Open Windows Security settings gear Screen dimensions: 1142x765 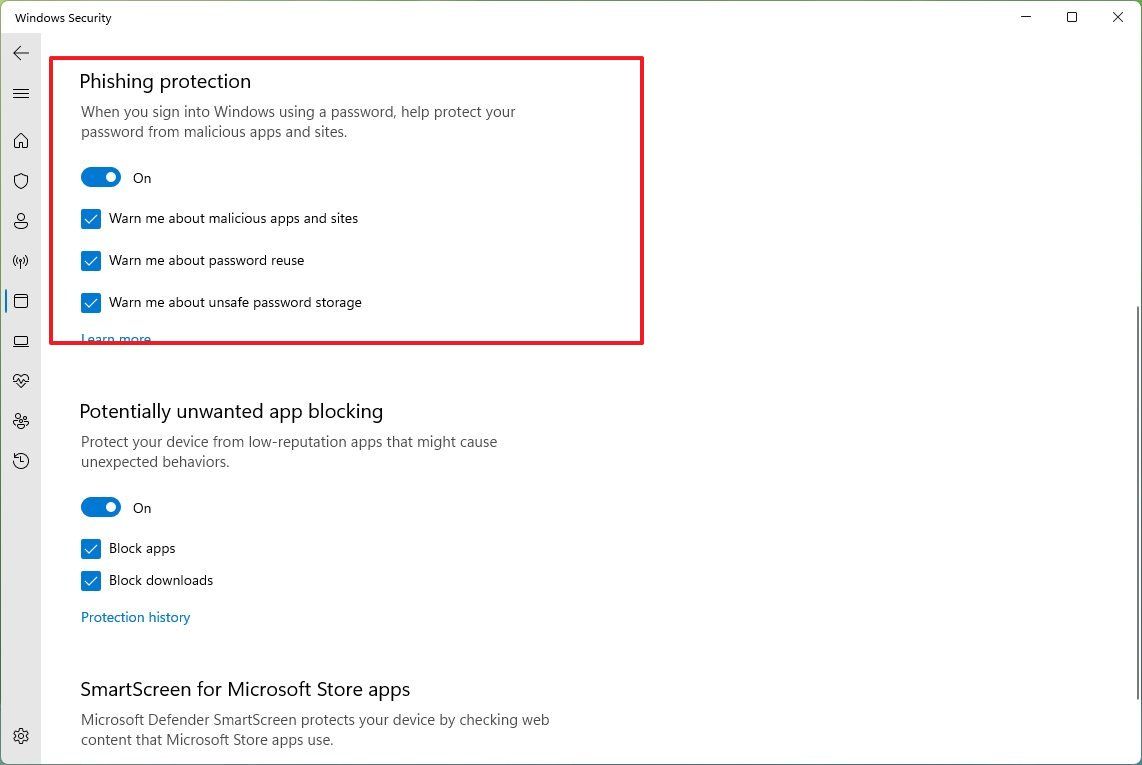[x=21, y=735]
